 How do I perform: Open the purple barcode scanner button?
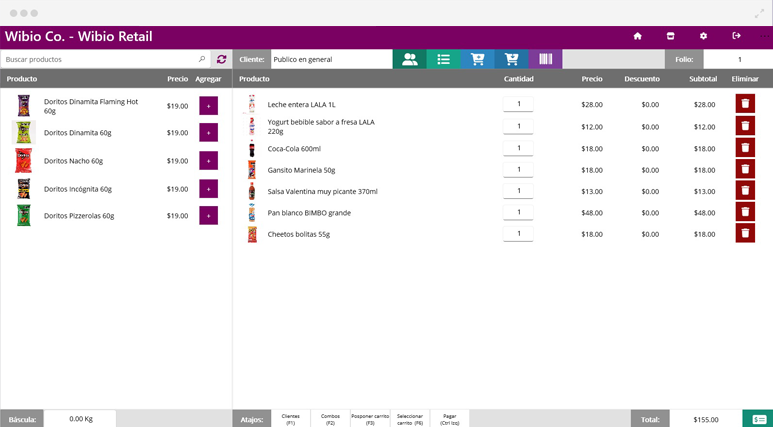(545, 59)
